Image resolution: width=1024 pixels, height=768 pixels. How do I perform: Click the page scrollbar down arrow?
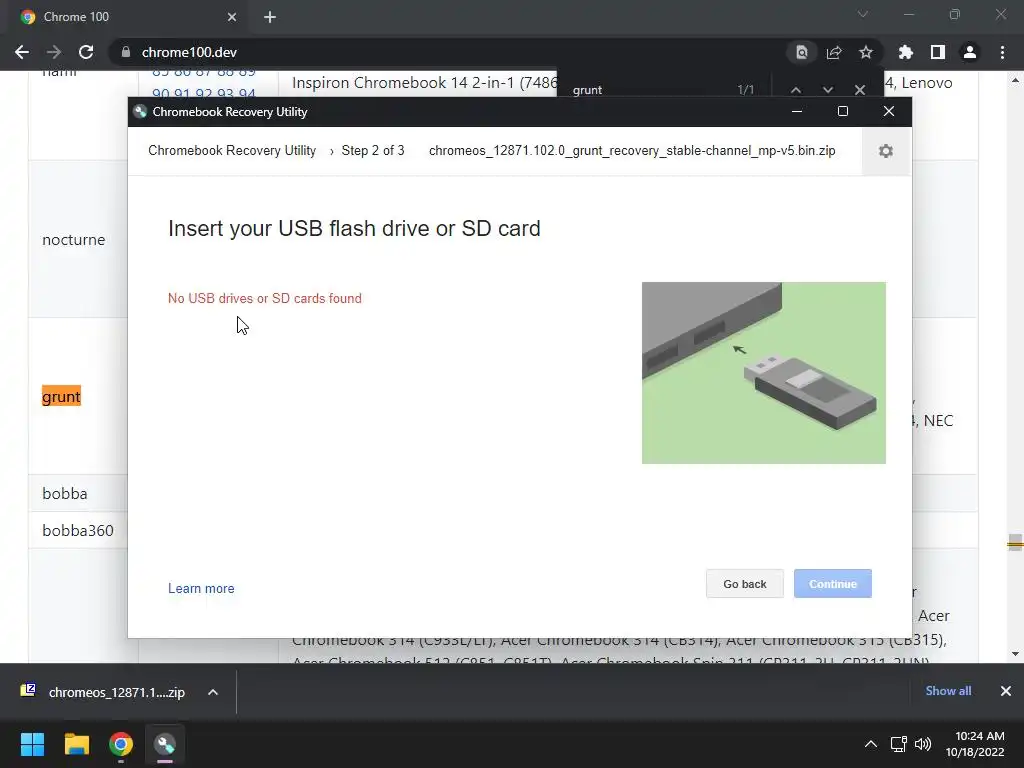[1015, 654]
